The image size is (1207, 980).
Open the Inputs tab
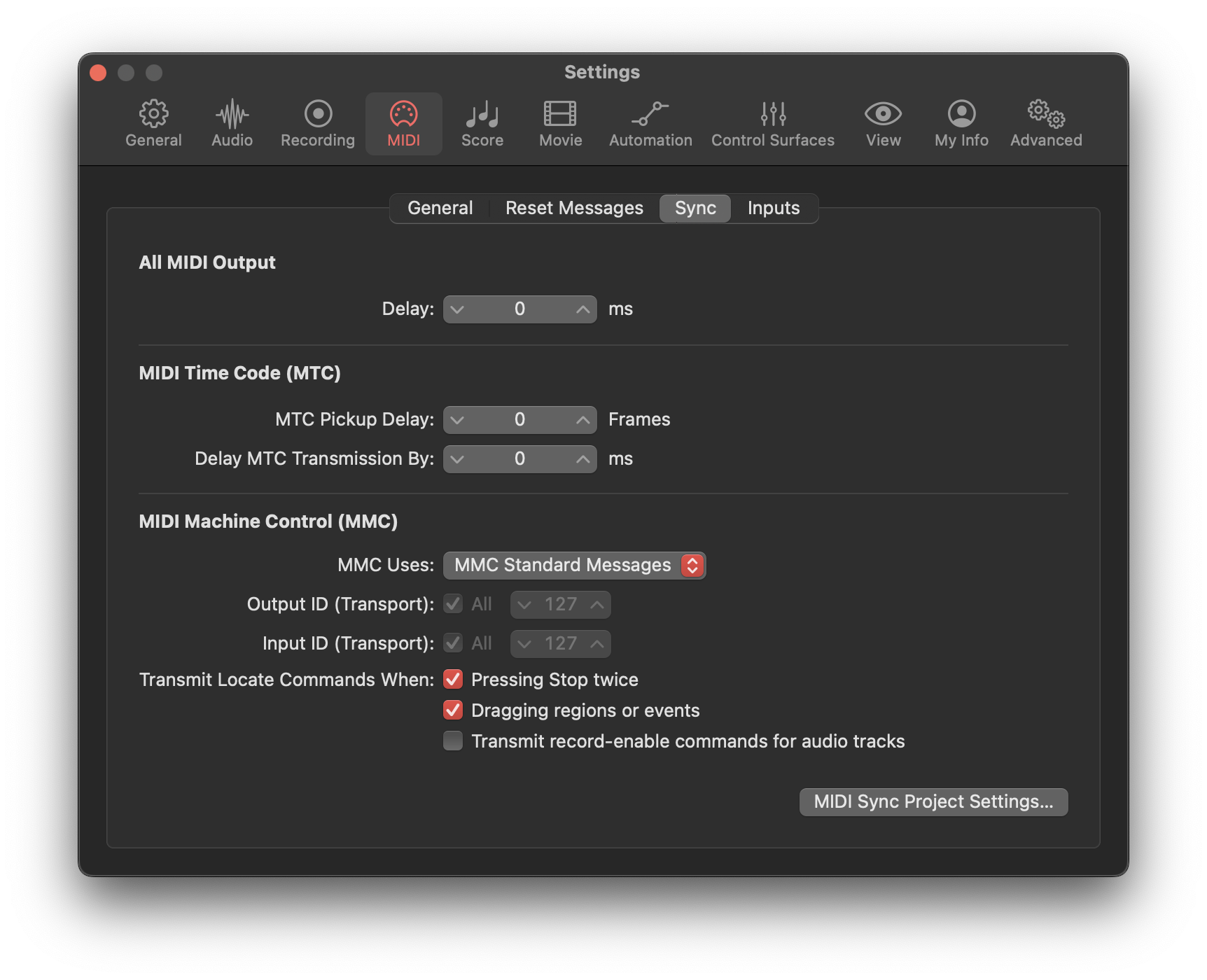772,208
